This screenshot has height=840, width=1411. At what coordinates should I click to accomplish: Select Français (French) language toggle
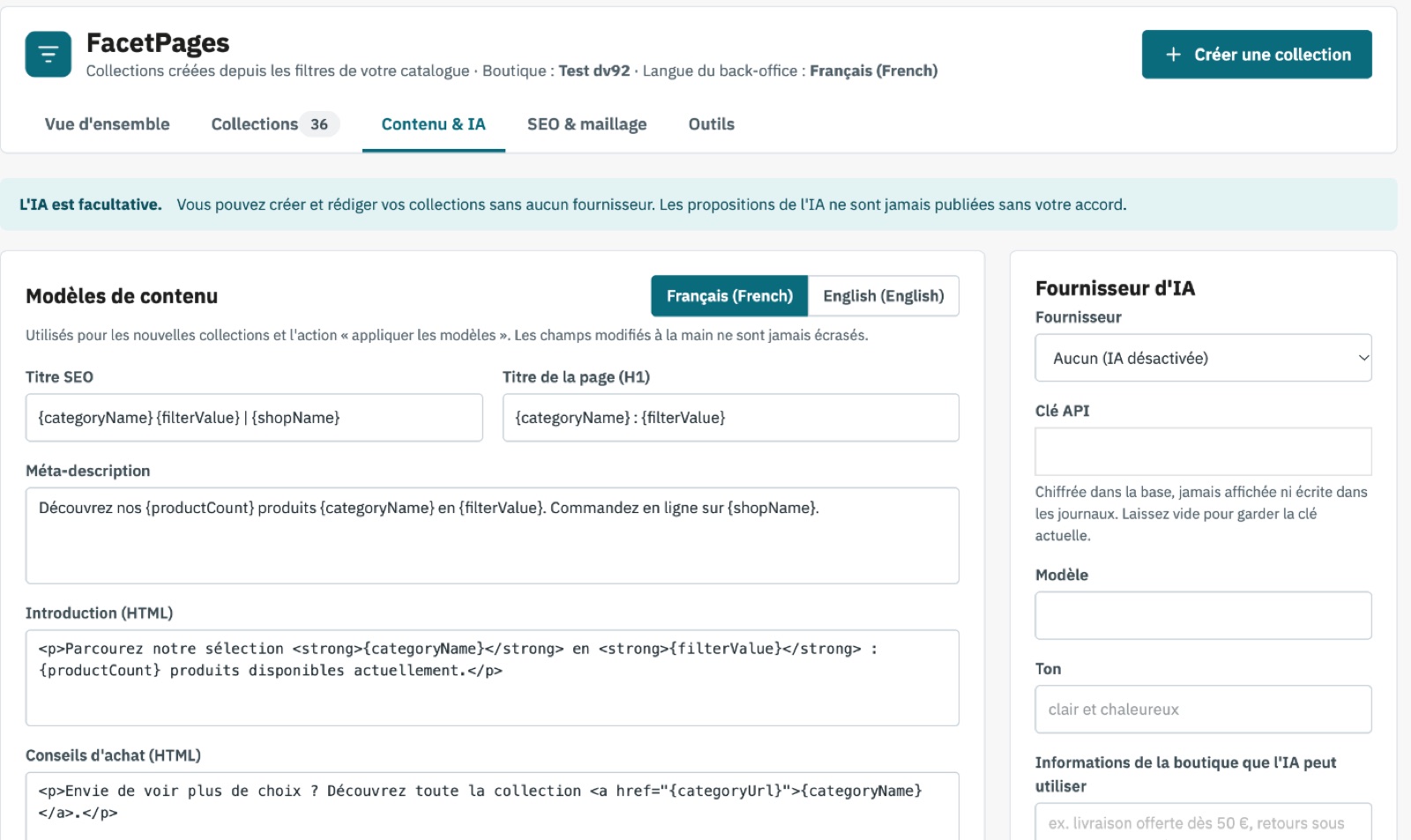729,296
